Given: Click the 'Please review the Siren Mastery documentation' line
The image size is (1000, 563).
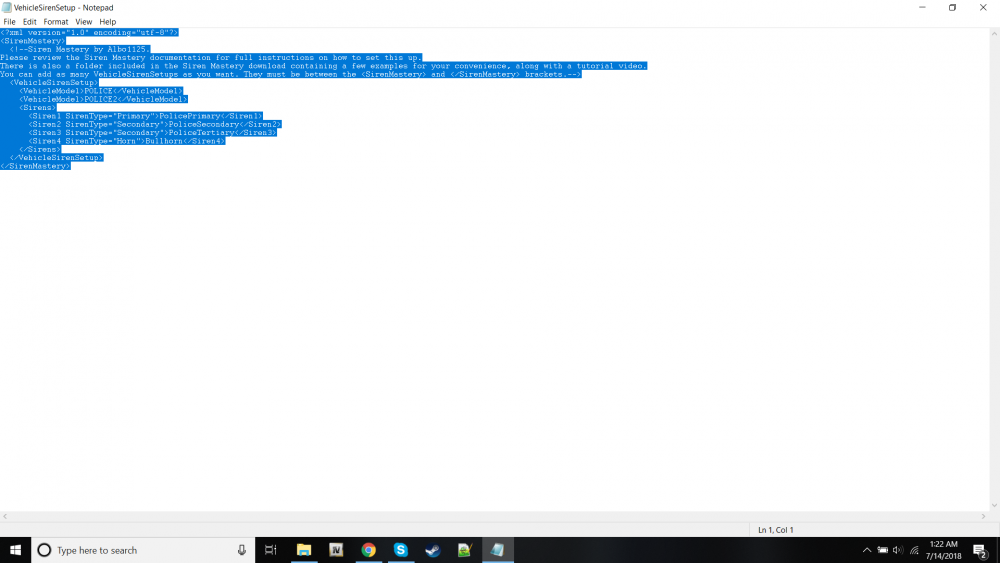Looking at the screenshot, I should point(210,57).
